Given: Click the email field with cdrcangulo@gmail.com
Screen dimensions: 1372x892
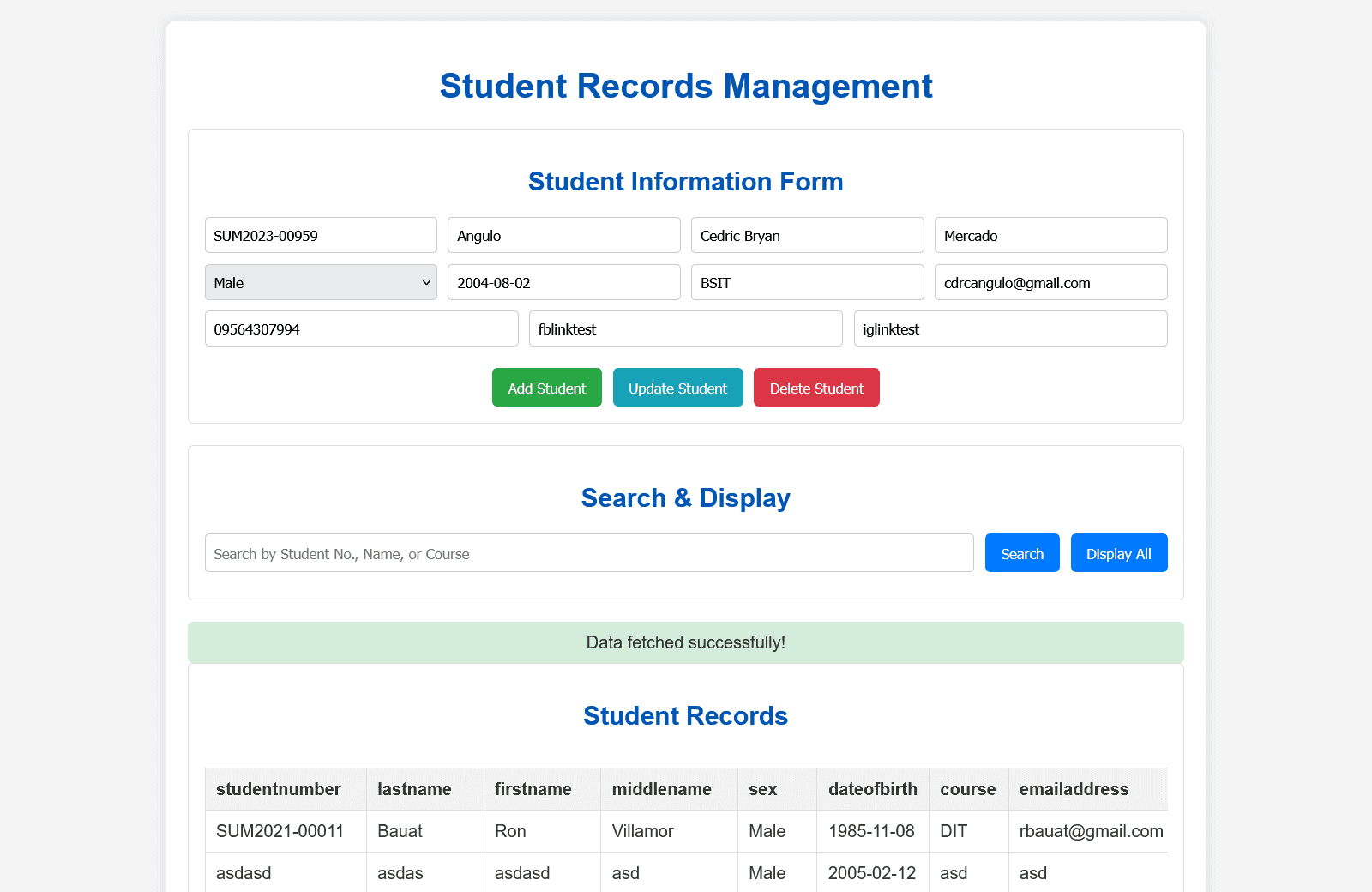Looking at the screenshot, I should tap(1050, 282).
